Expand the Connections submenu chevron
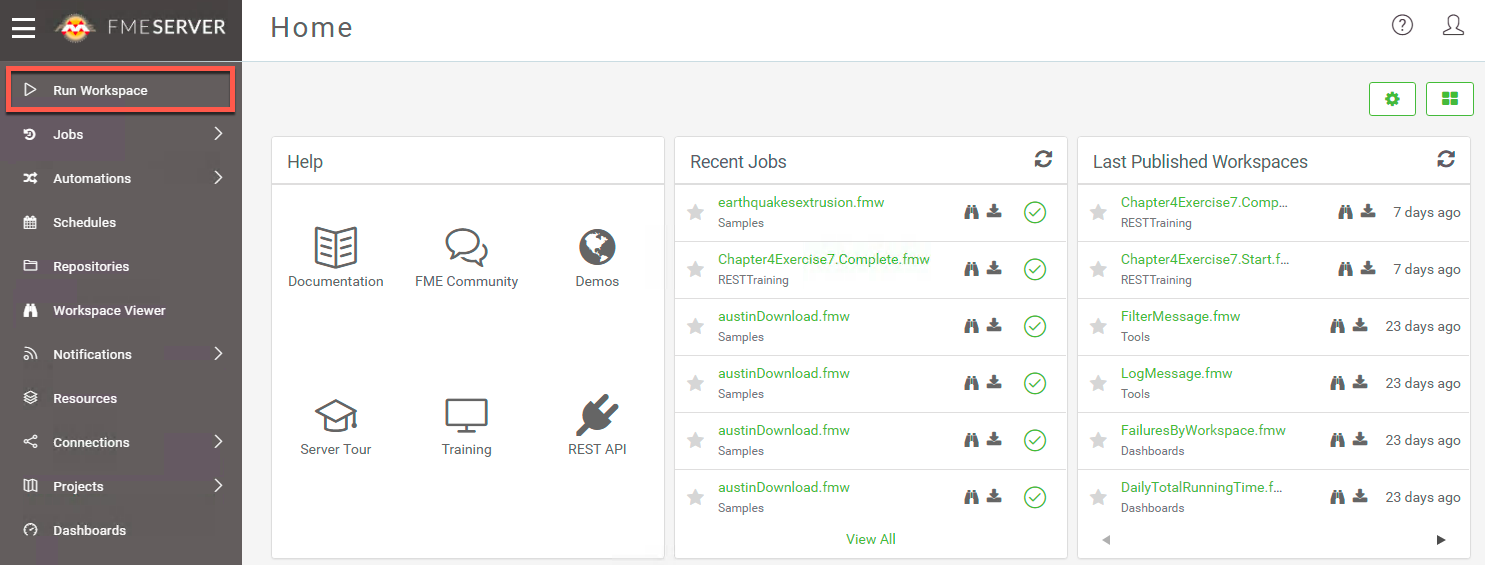1485x565 pixels. point(218,442)
